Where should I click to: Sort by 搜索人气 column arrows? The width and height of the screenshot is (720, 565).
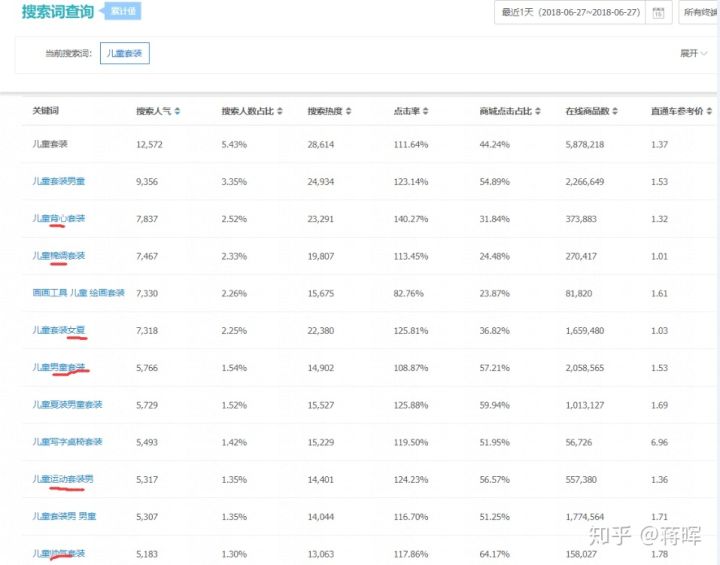tap(177, 111)
